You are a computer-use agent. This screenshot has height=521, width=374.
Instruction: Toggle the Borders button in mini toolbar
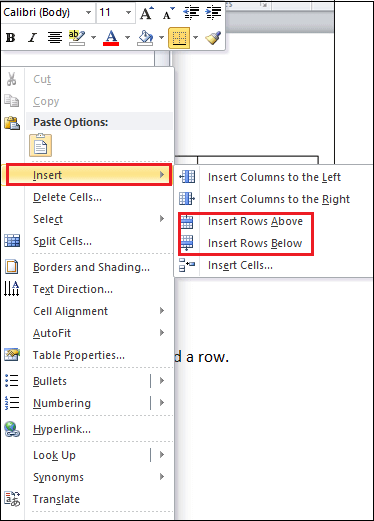[x=179, y=38]
